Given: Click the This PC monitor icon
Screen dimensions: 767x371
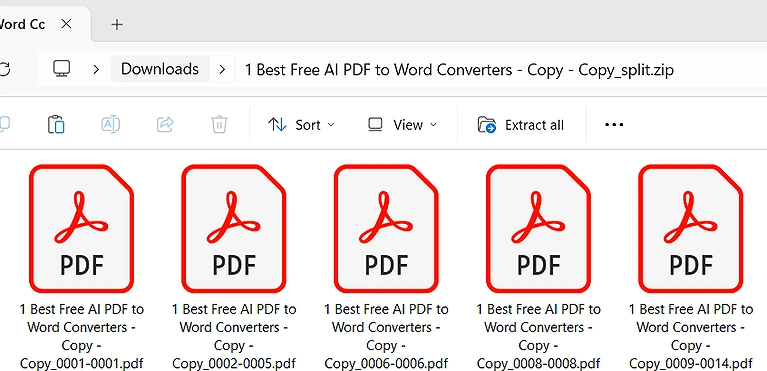Looking at the screenshot, I should pos(62,69).
